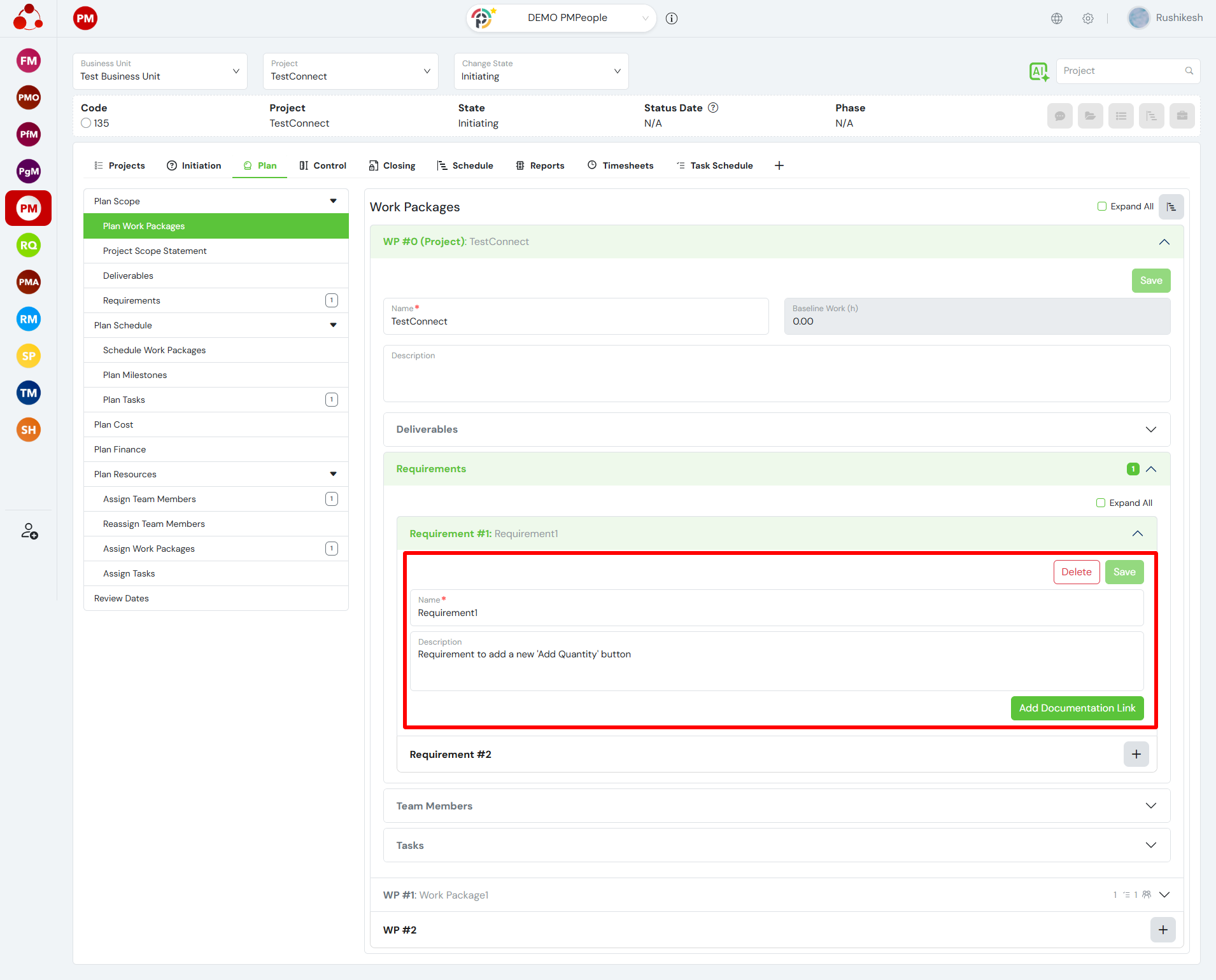The image size is (1216, 980).
Task: Delete Requirement #1 with Delete button
Action: tap(1076, 572)
